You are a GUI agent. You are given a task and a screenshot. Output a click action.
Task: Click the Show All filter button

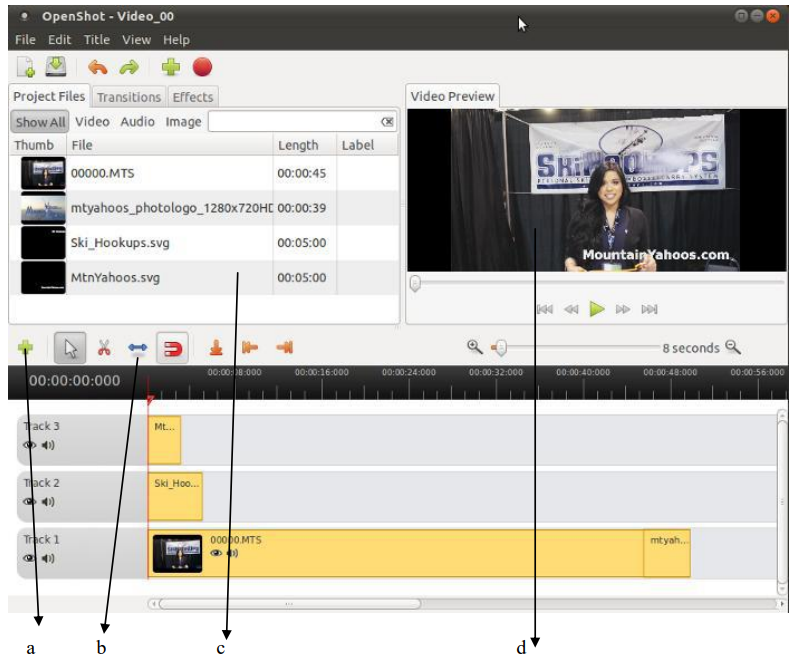click(x=40, y=122)
